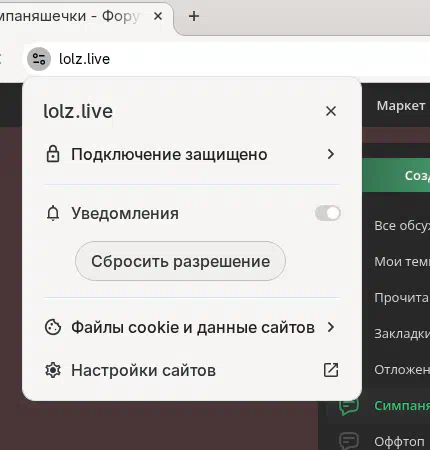Select the Закладки sidebar item
This screenshot has width=430, height=450.
tap(402, 334)
